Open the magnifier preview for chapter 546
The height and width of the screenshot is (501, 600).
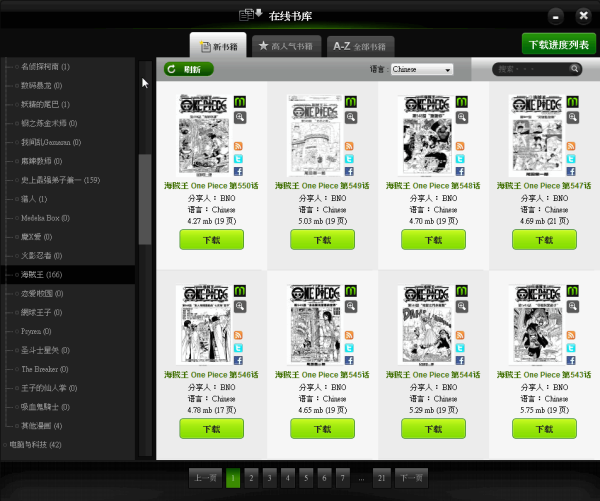click(x=240, y=307)
